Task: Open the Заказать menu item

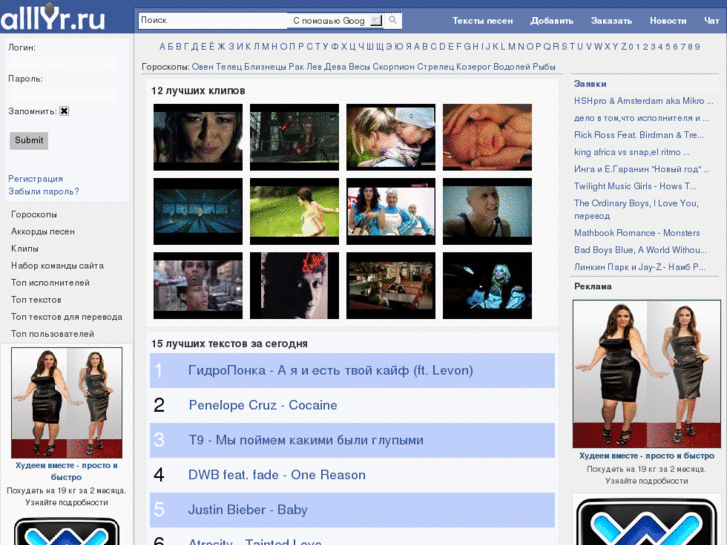Action: click(611, 20)
